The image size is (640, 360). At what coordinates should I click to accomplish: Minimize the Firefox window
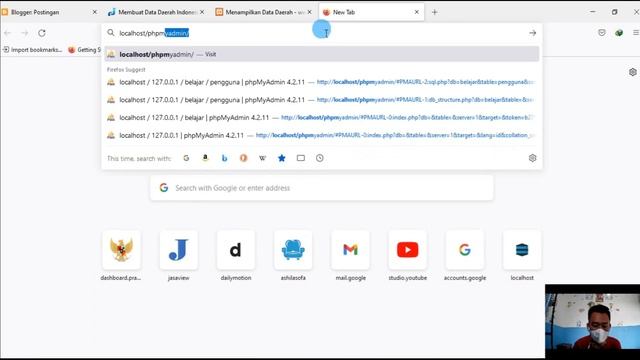coord(593,12)
